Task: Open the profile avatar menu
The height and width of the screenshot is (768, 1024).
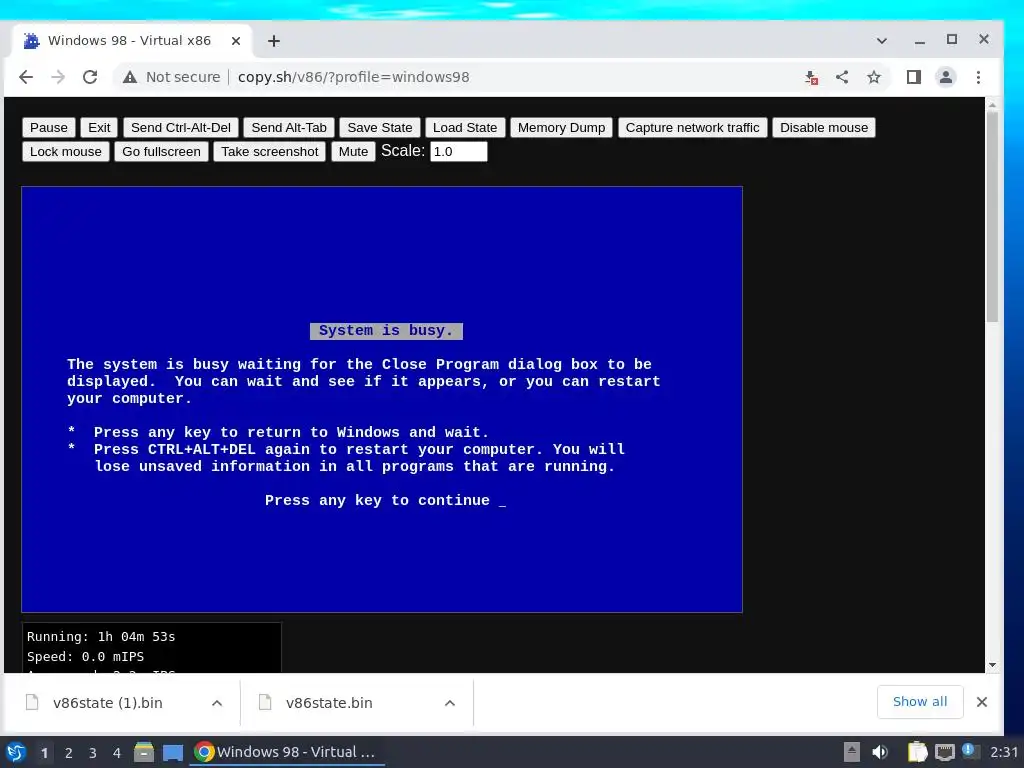Action: pos(946,77)
